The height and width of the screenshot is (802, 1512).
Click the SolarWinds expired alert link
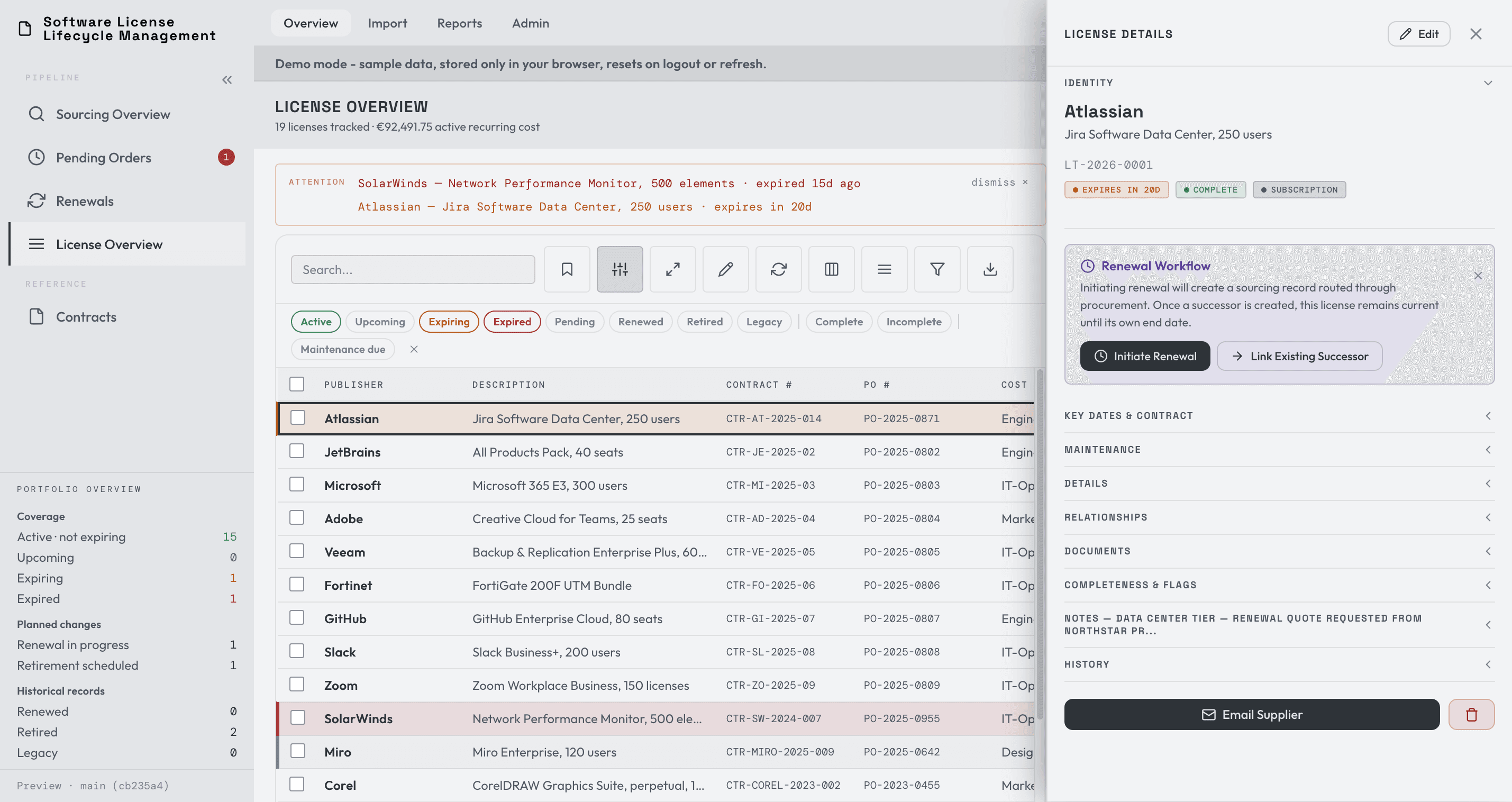(609, 183)
